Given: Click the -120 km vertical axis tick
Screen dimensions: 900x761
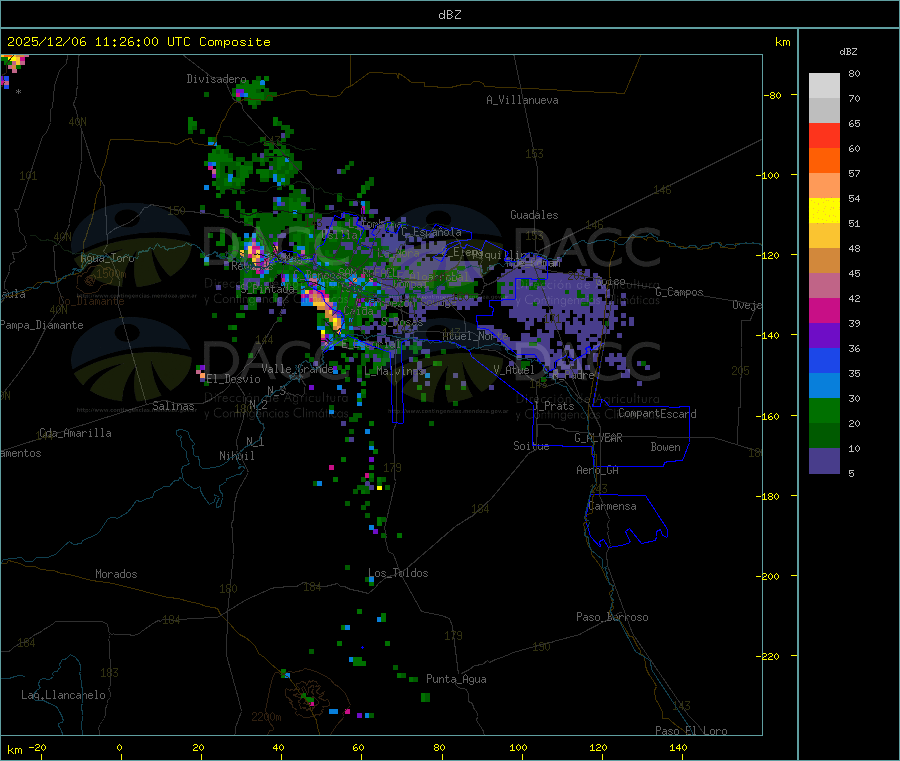Looking at the screenshot, I should [770, 255].
